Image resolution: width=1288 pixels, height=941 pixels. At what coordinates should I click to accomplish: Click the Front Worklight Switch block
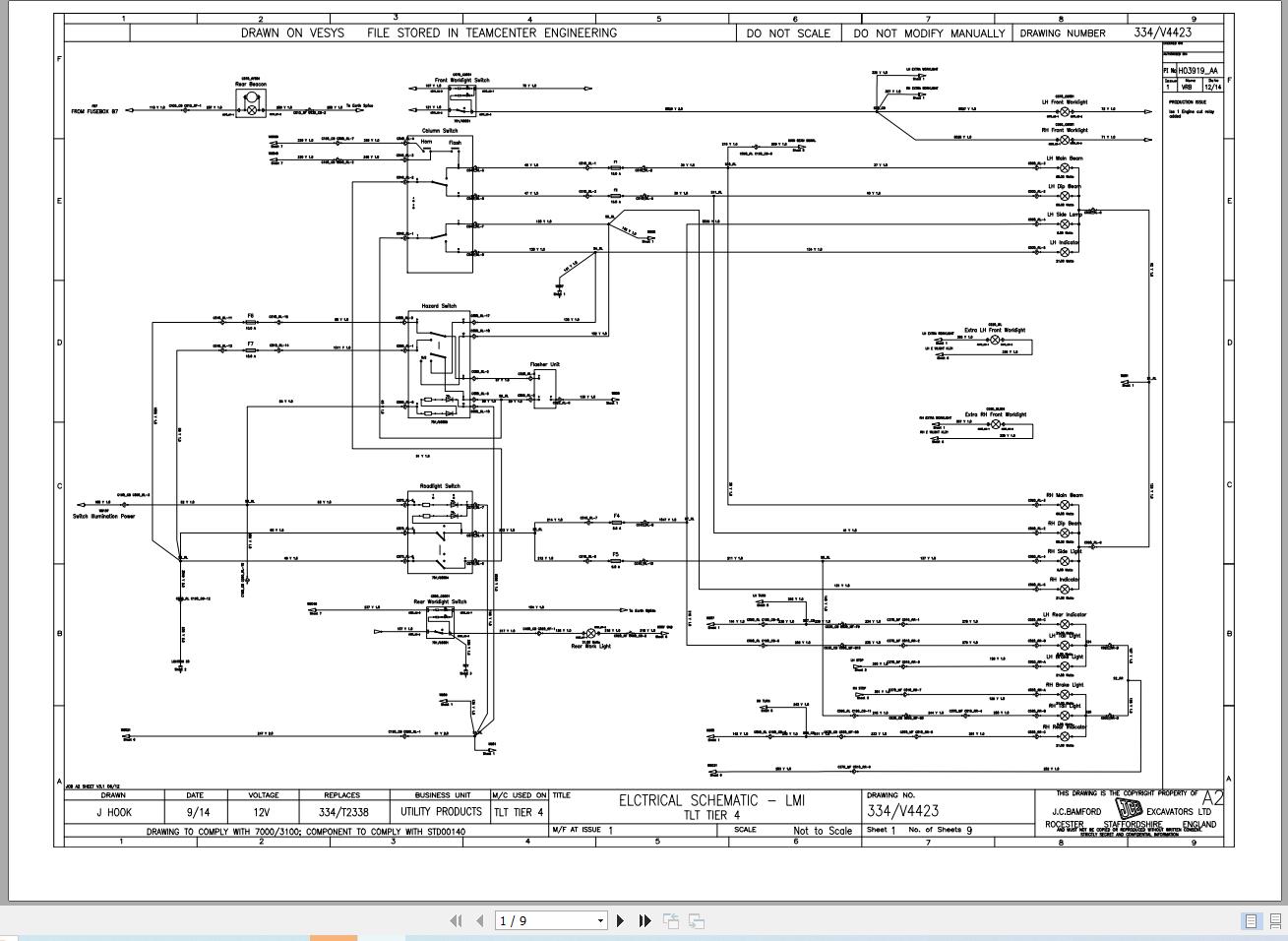(x=460, y=98)
